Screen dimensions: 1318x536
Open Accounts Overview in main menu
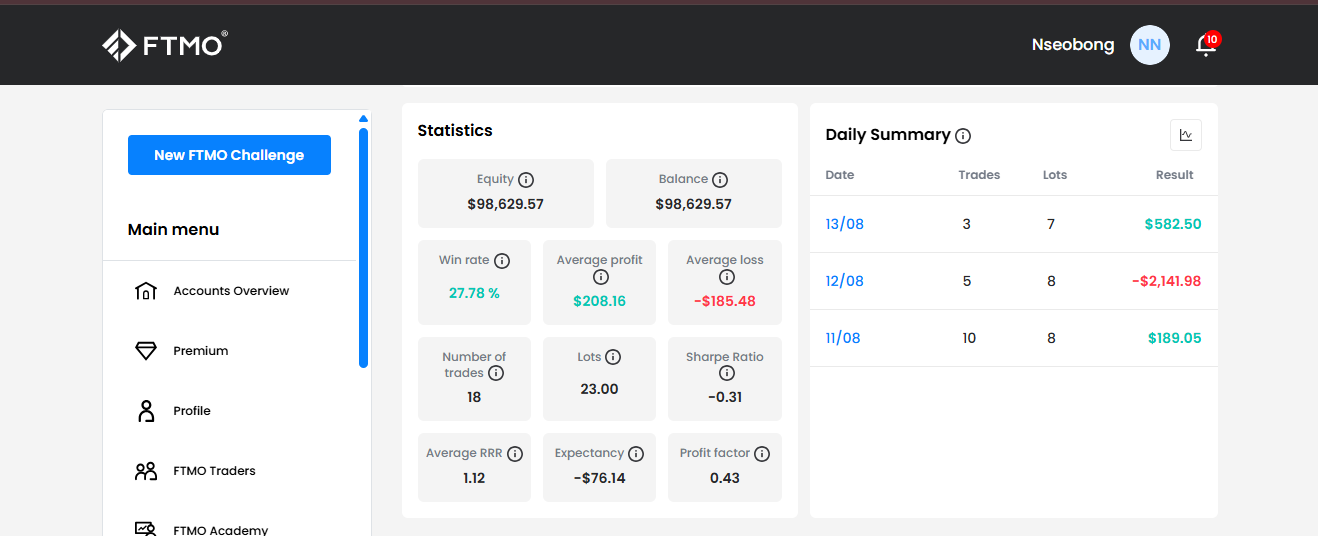click(x=230, y=291)
